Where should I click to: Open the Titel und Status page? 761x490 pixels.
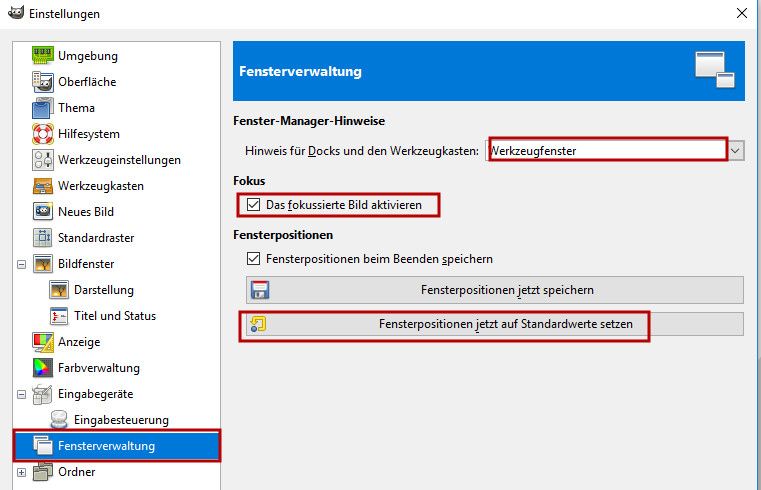(x=114, y=315)
